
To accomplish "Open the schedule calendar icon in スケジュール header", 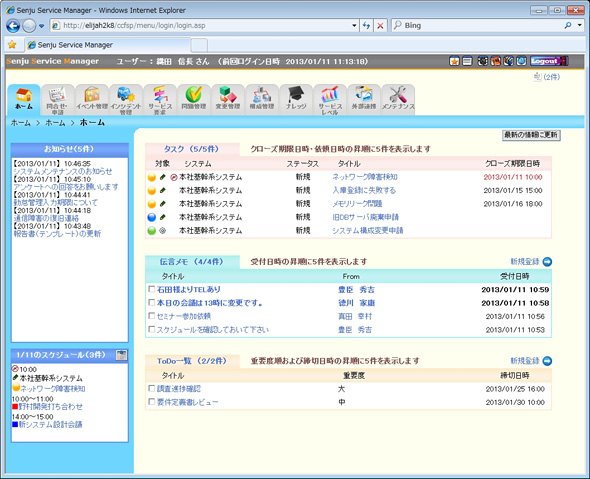I will point(122,355).
